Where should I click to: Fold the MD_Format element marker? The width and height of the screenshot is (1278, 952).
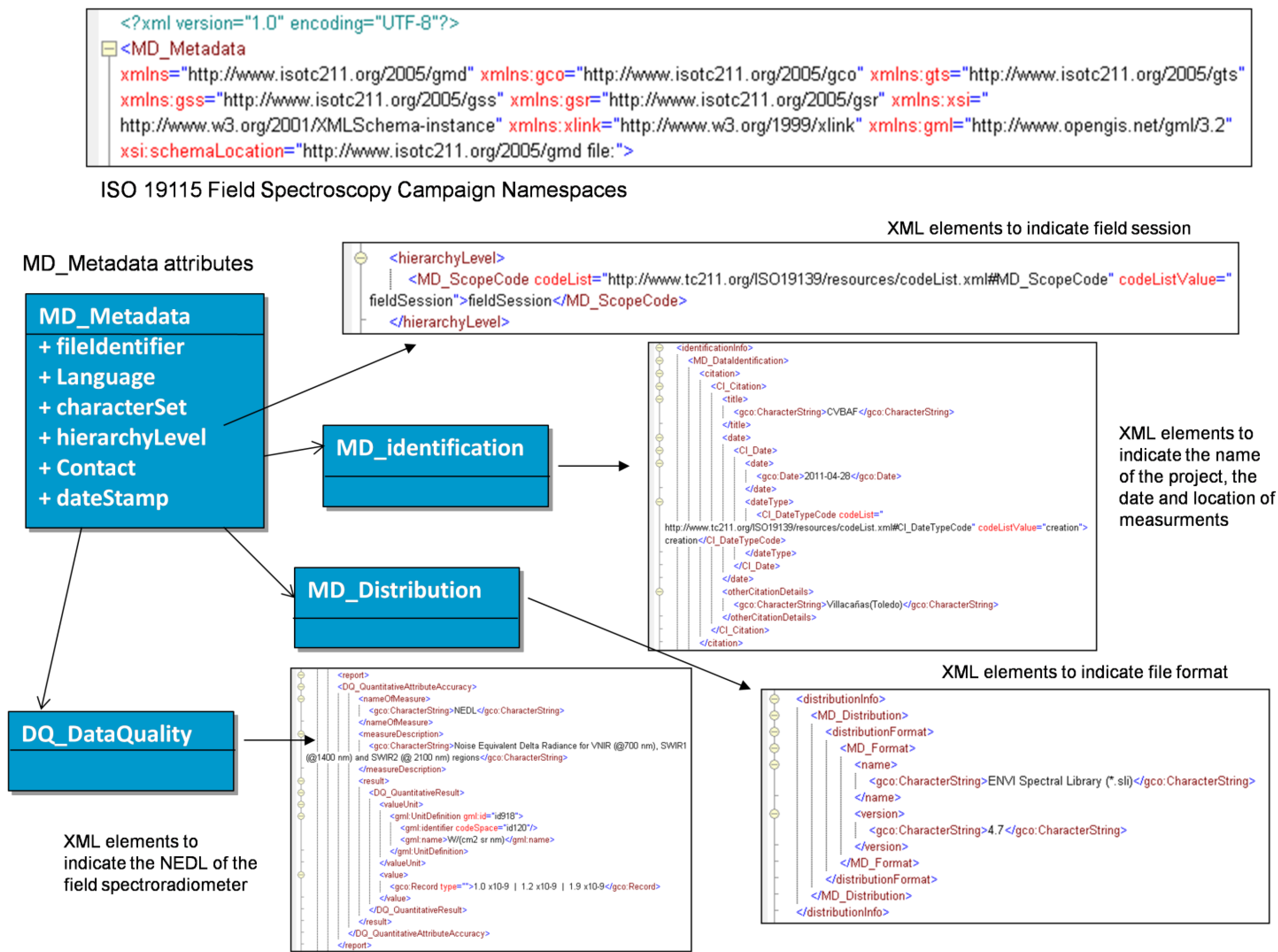(x=774, y=748)
